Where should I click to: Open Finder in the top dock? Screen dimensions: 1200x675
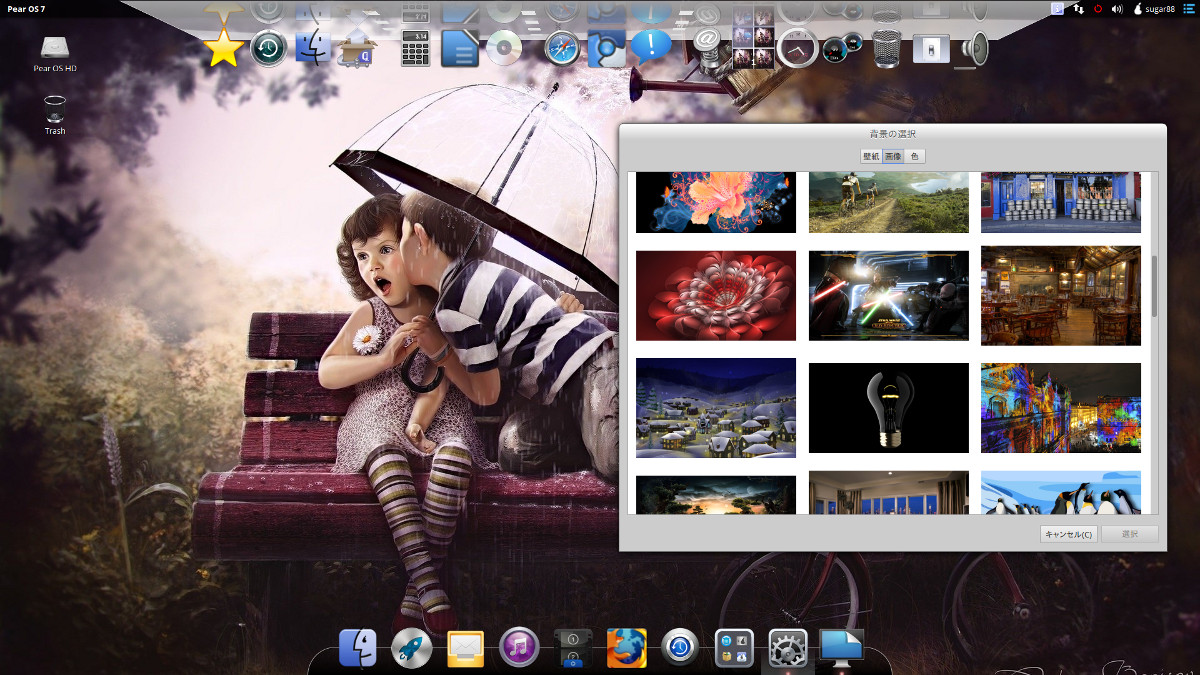(313, 47)
